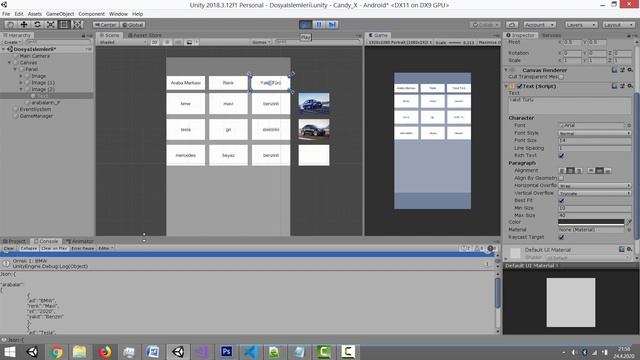Image resolution: width=640 pixels, height=360 pixels.
Task: Select the Move tool
Action: (x=24, y=24)
